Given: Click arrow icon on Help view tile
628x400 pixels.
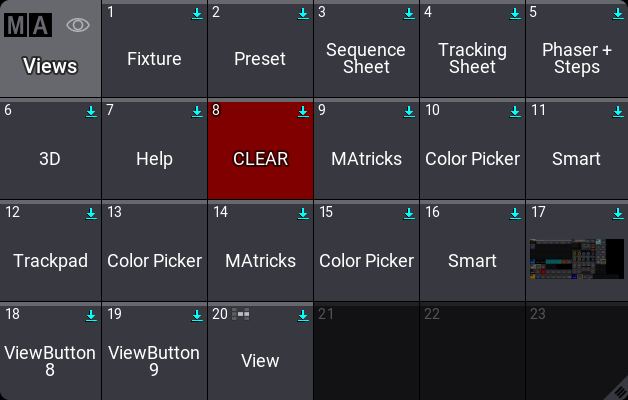Looking at the screenshot, I should (x=197, y=111).
